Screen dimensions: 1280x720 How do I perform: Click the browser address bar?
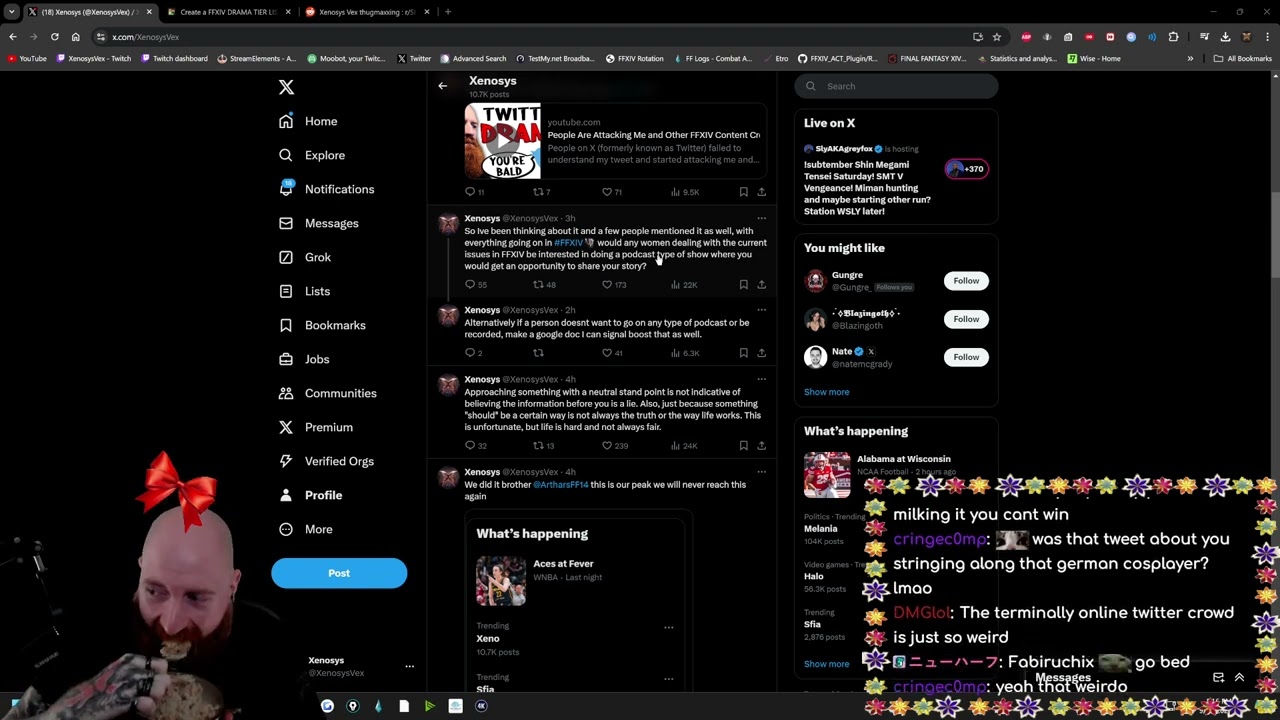[x=530, y=37]
